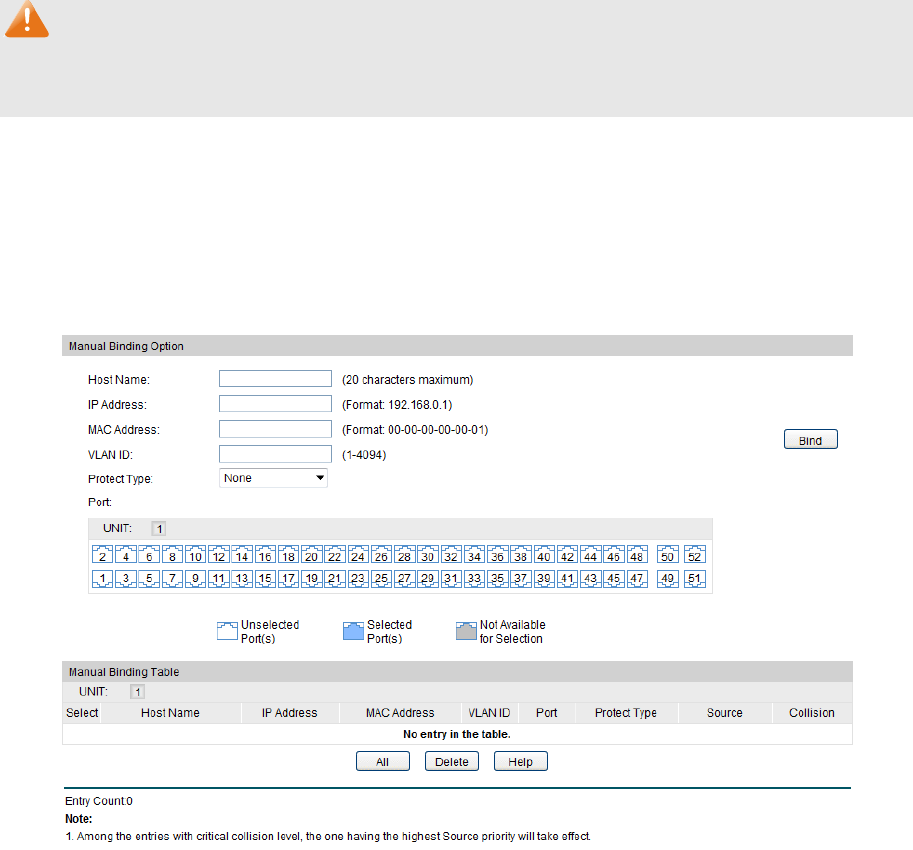Image resolution: width=913 pixels, height=850 pixels.
Task: Click the Delete button
Action: [x=452, y=762]
